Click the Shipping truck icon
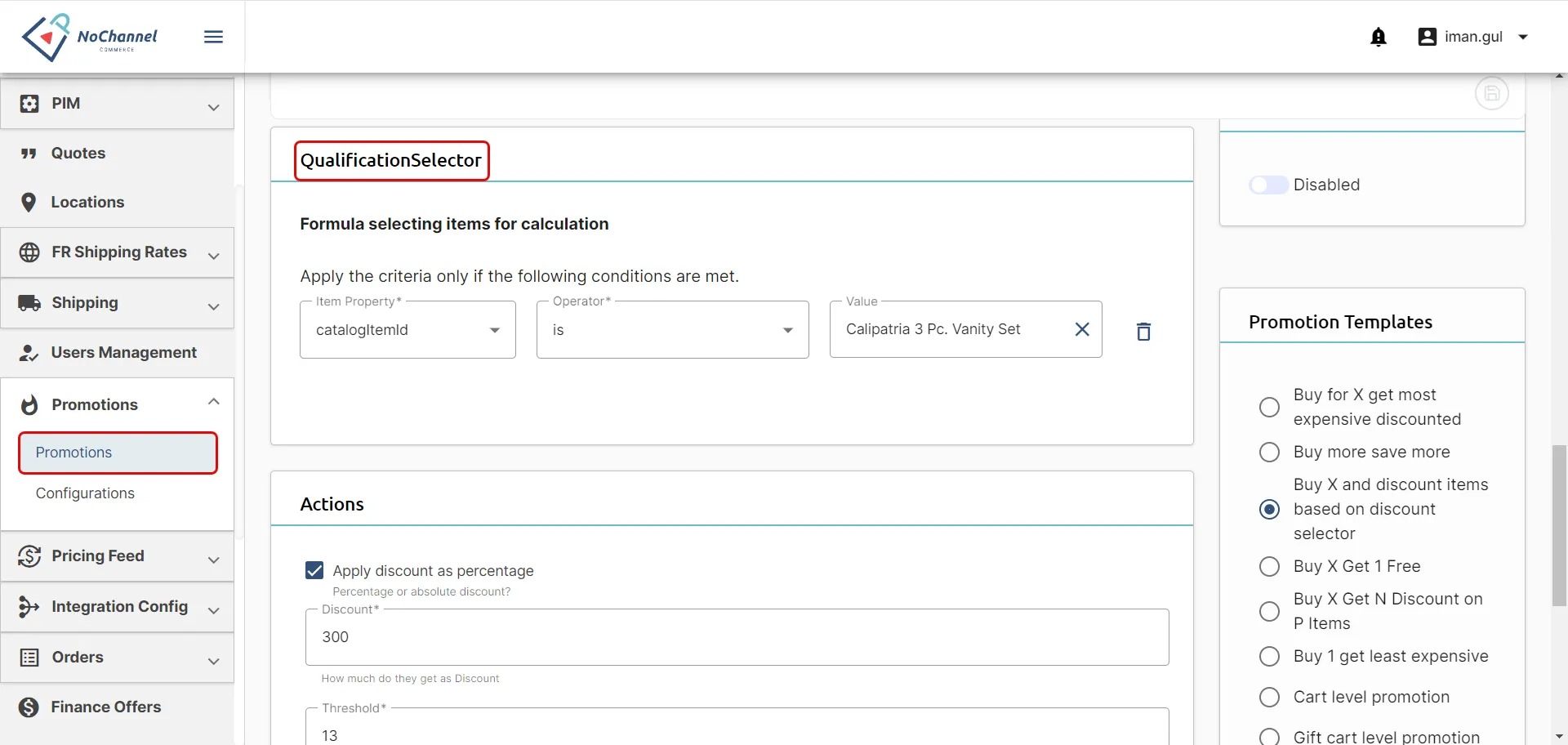The height and width of the screenshot is (745, 1568). coord(29,303)
